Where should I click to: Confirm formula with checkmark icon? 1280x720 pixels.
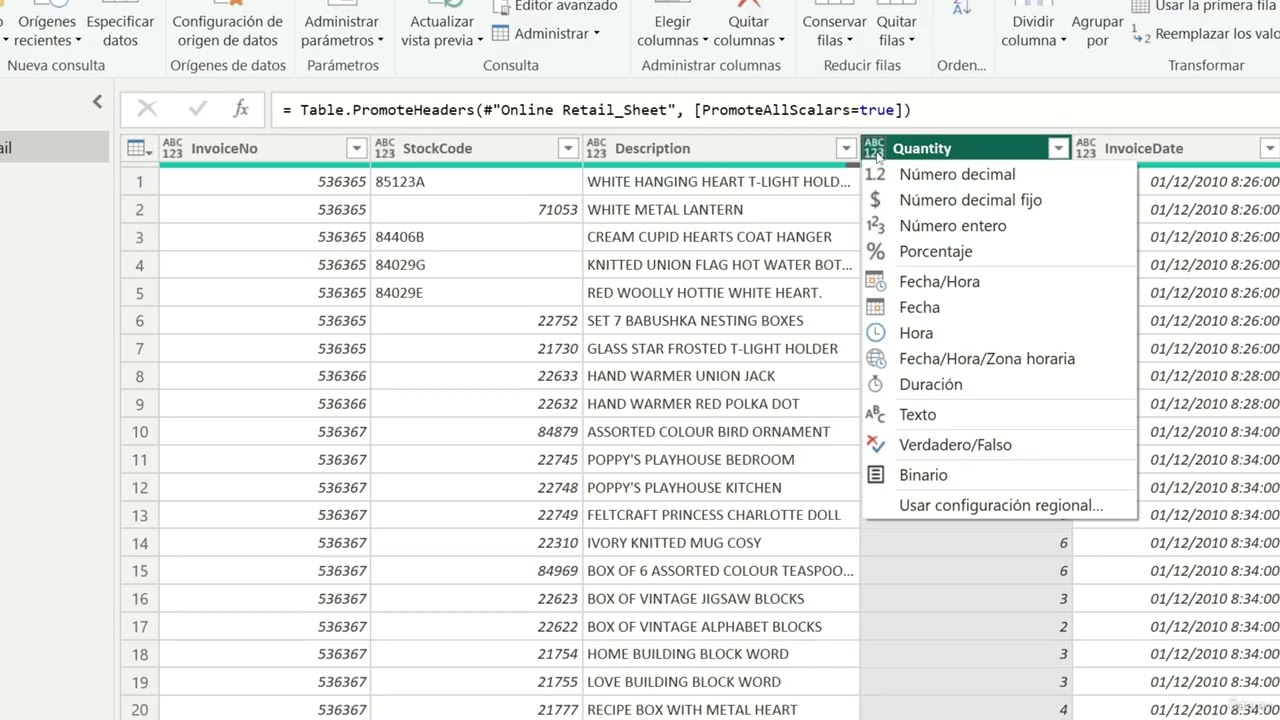coord(197,109)
